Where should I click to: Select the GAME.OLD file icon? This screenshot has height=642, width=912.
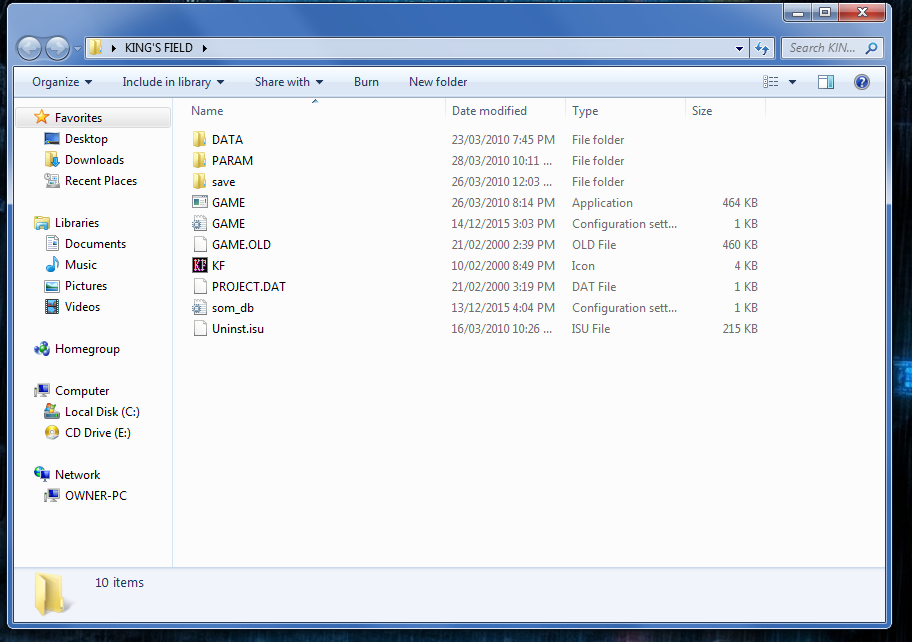click(200, 244)
